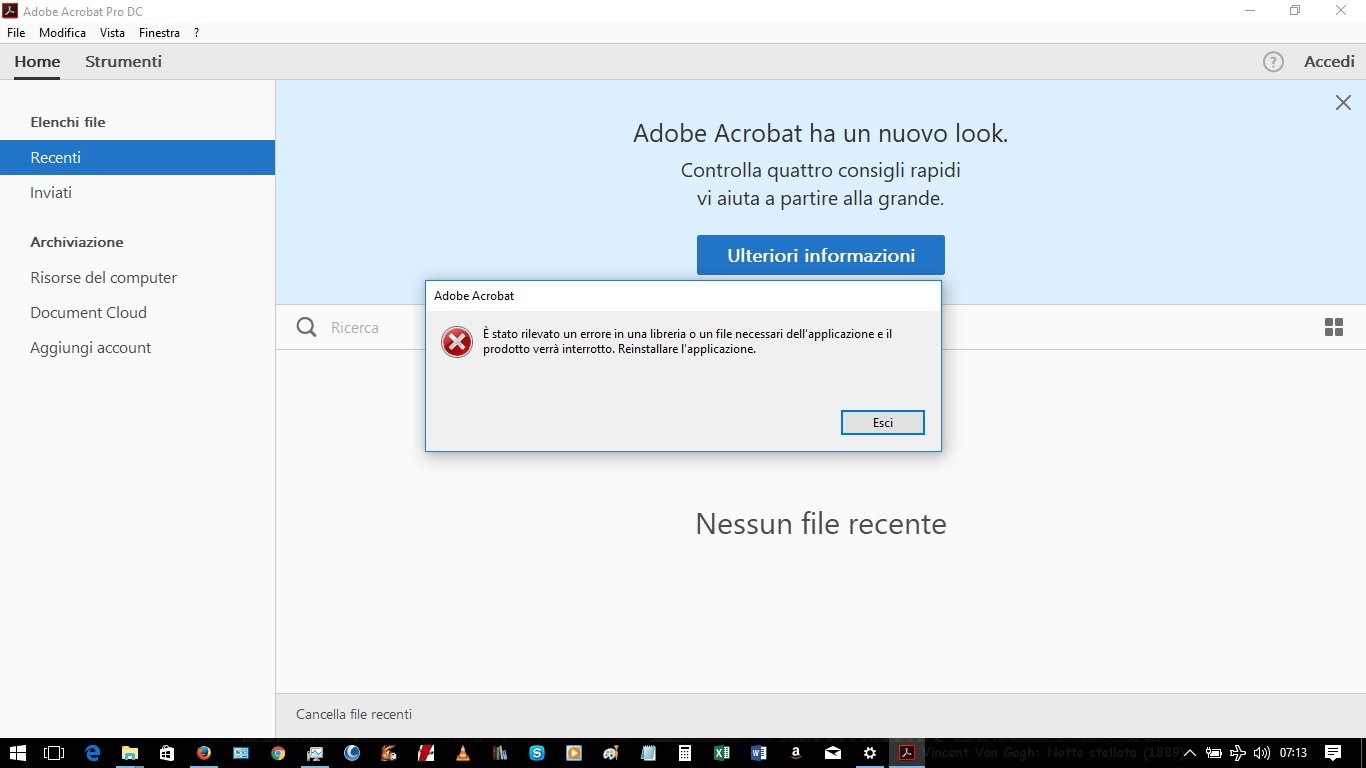The image size is (1366, 768).
Task: Click the volume speaker tray icon
Action: (1262, 753)
